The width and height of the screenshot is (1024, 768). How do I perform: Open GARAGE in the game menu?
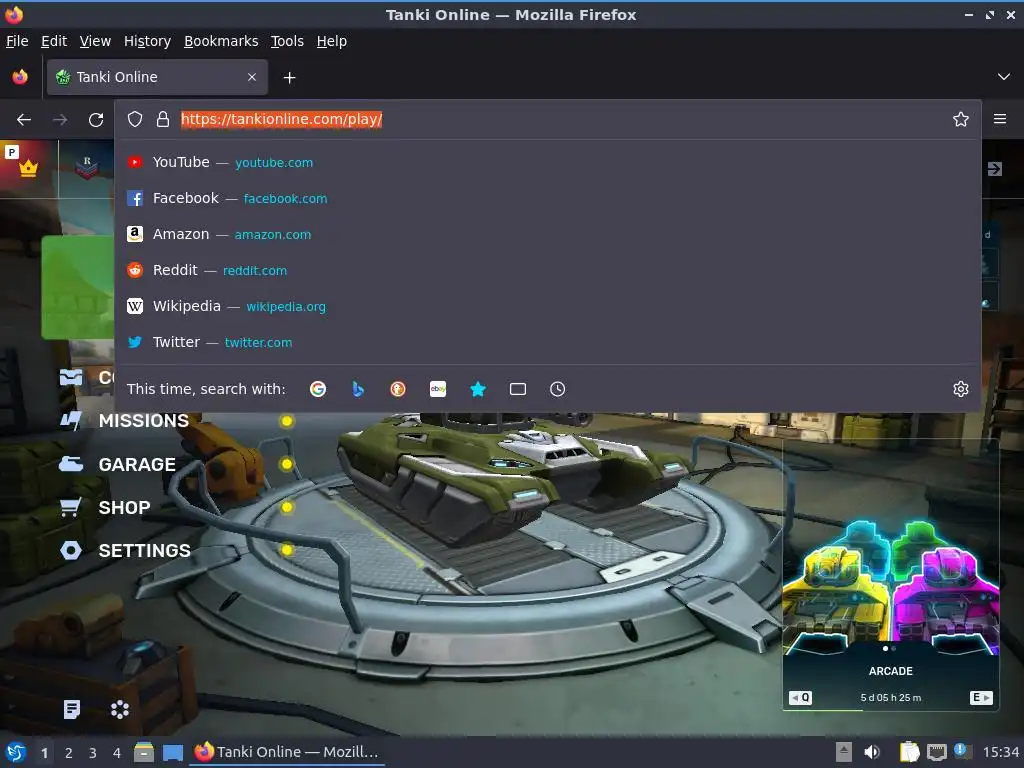[137, 465]
